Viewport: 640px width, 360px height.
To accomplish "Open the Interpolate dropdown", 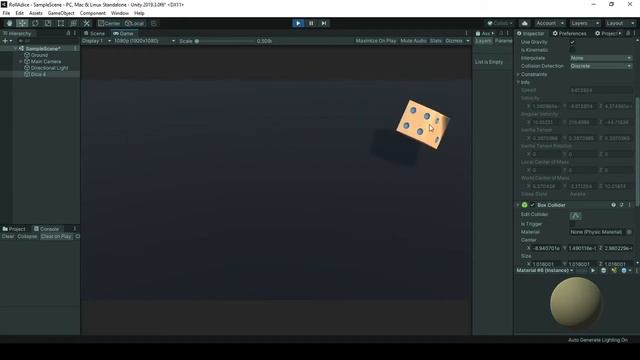I will pos(600,58).
